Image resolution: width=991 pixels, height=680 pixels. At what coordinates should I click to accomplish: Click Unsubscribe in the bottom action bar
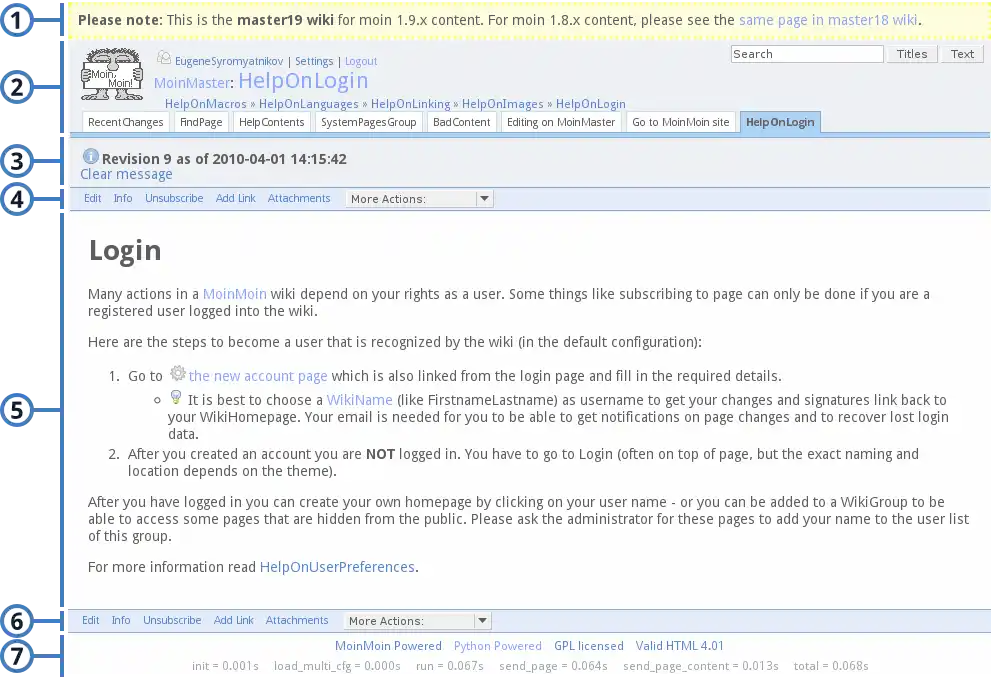173,621
